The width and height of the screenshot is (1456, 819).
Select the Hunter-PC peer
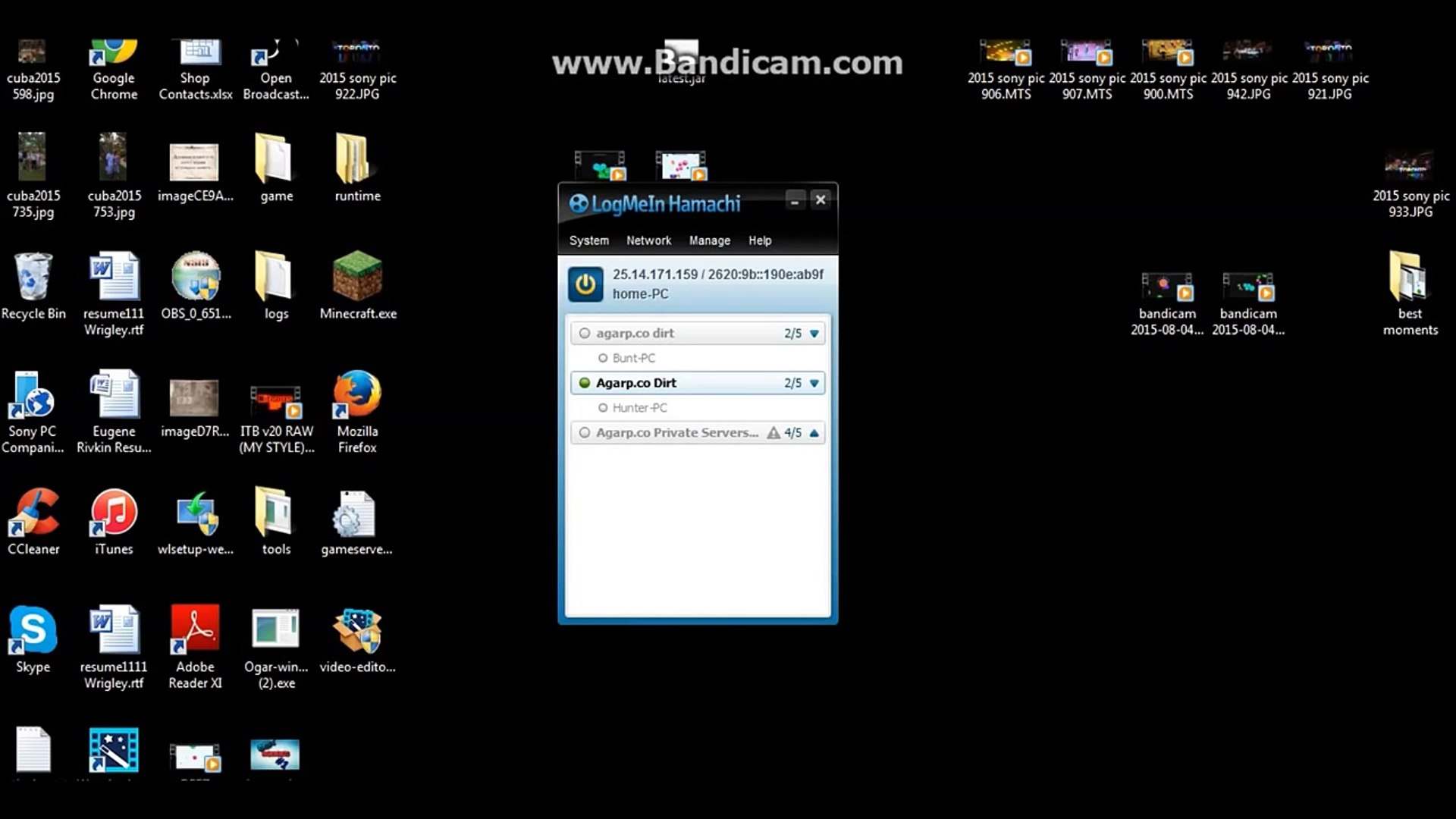tap(639, 408)
